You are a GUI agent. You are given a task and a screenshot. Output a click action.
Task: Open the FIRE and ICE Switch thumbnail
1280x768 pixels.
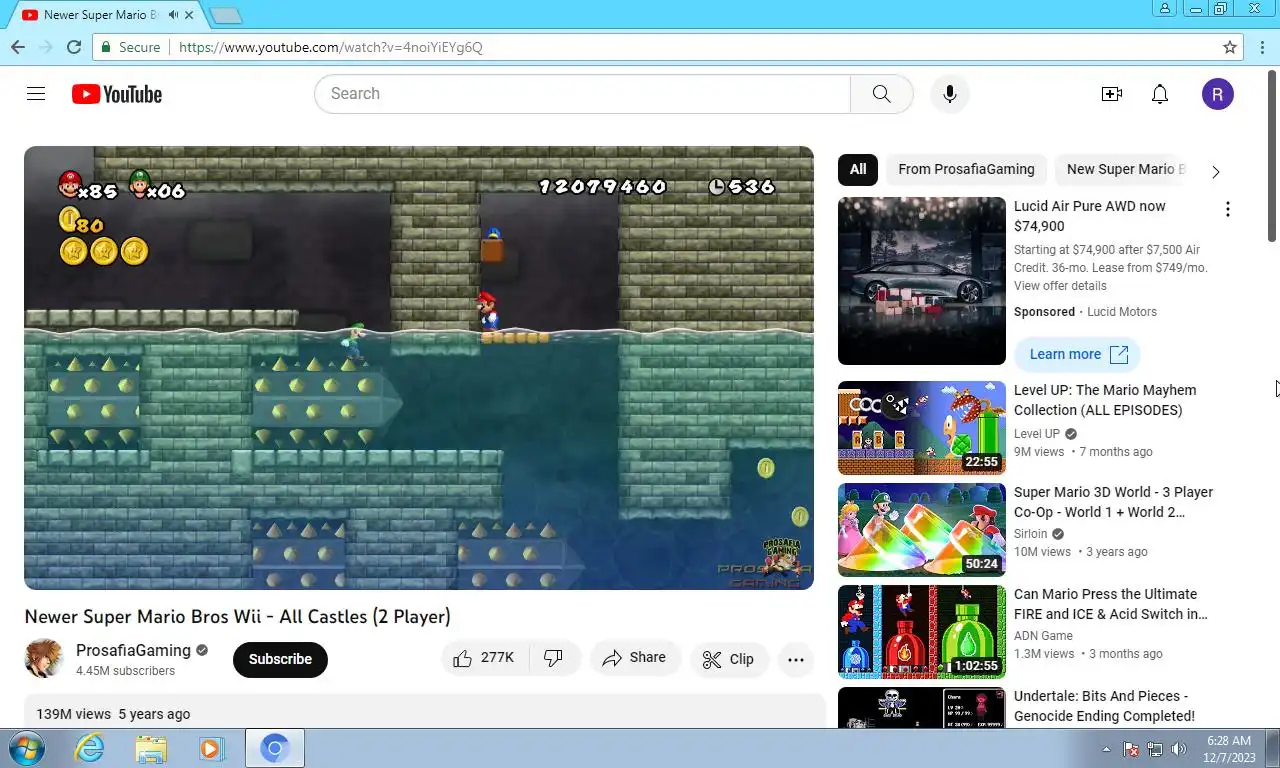point(922,632)
